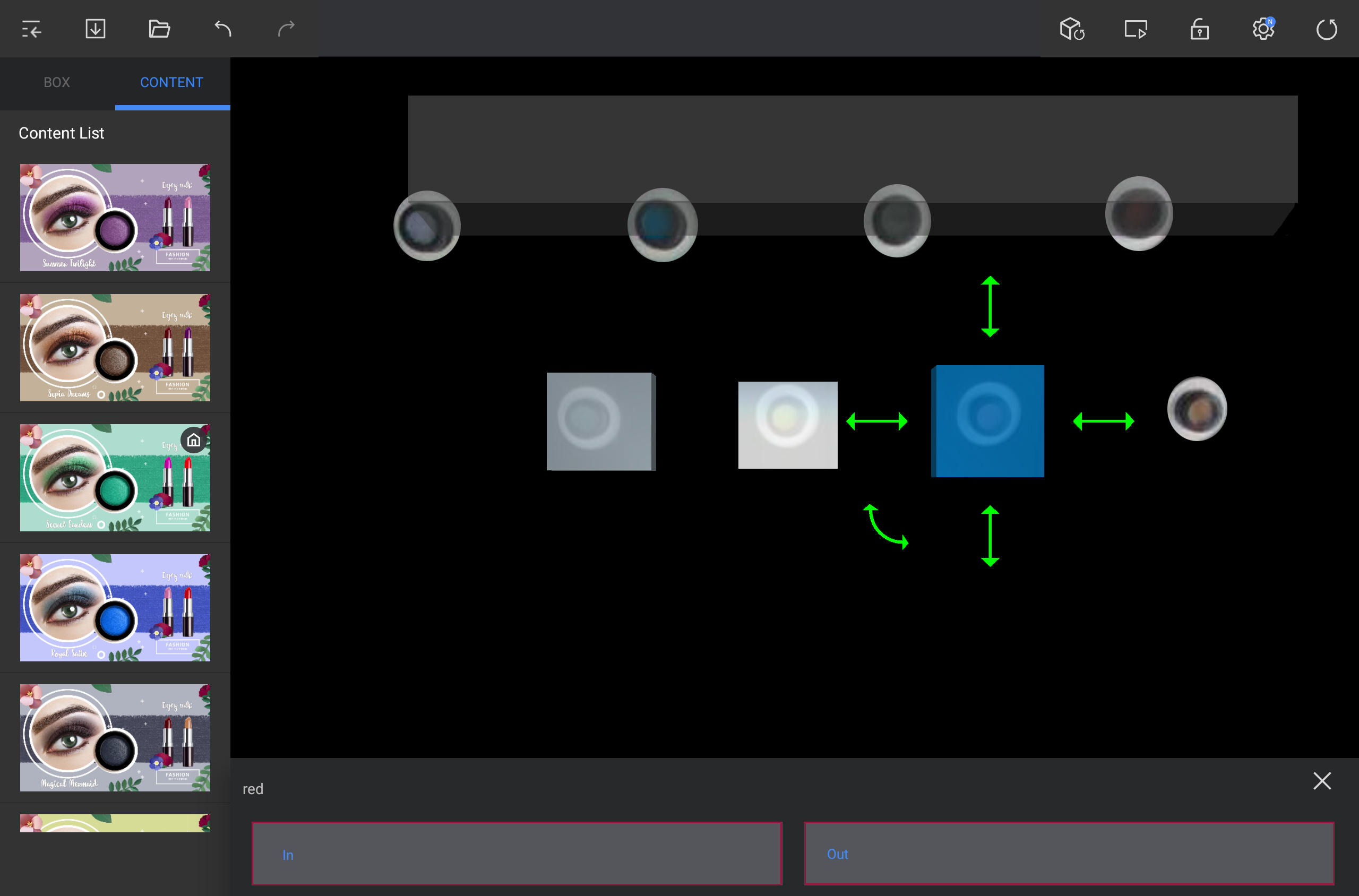Select the Summer Twilight purple thumbnail
Image resolution: width=1359 pixels, height=896 pixels.
pyautogui.click(x=115, y=217)
